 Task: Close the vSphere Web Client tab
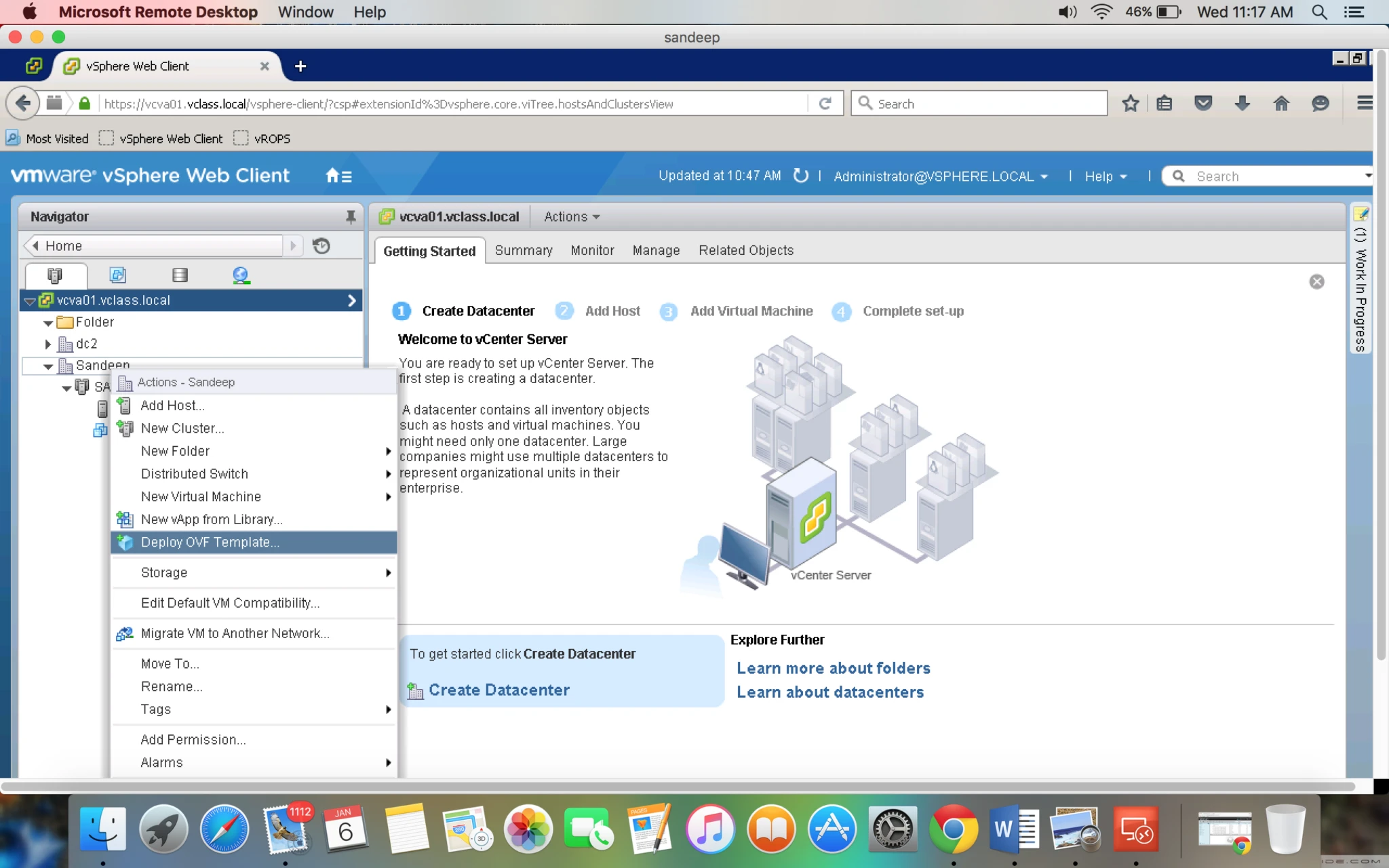(x=265, y=66)
